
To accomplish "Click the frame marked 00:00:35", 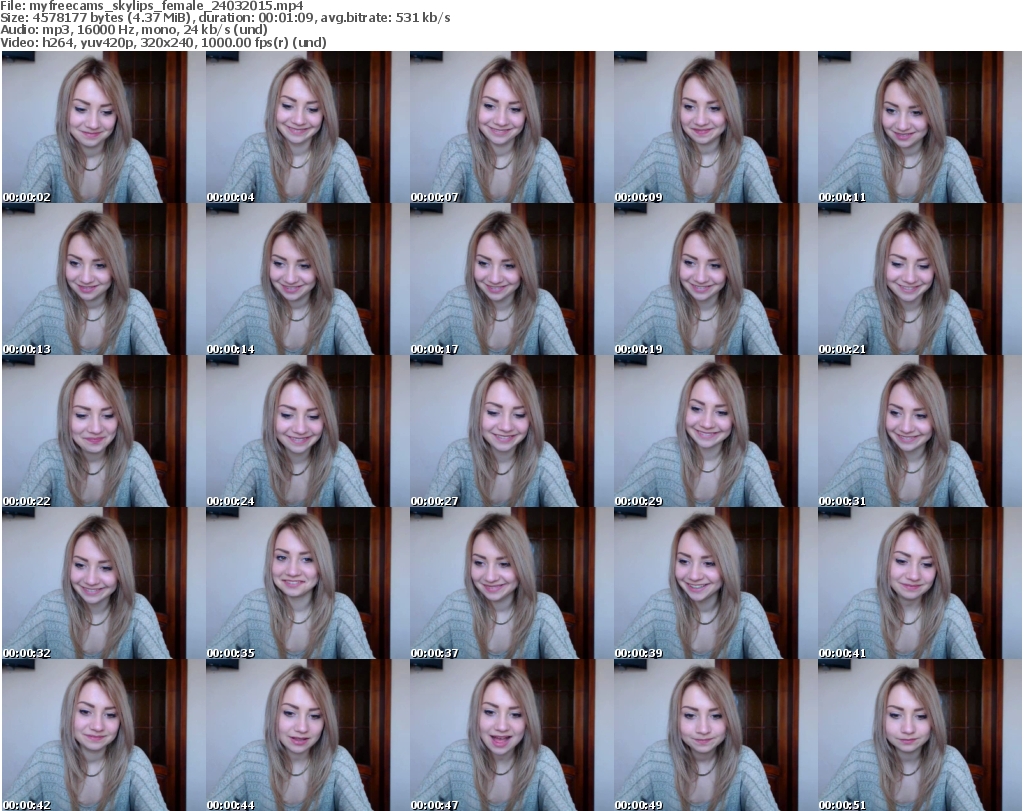I will (307, 584).
